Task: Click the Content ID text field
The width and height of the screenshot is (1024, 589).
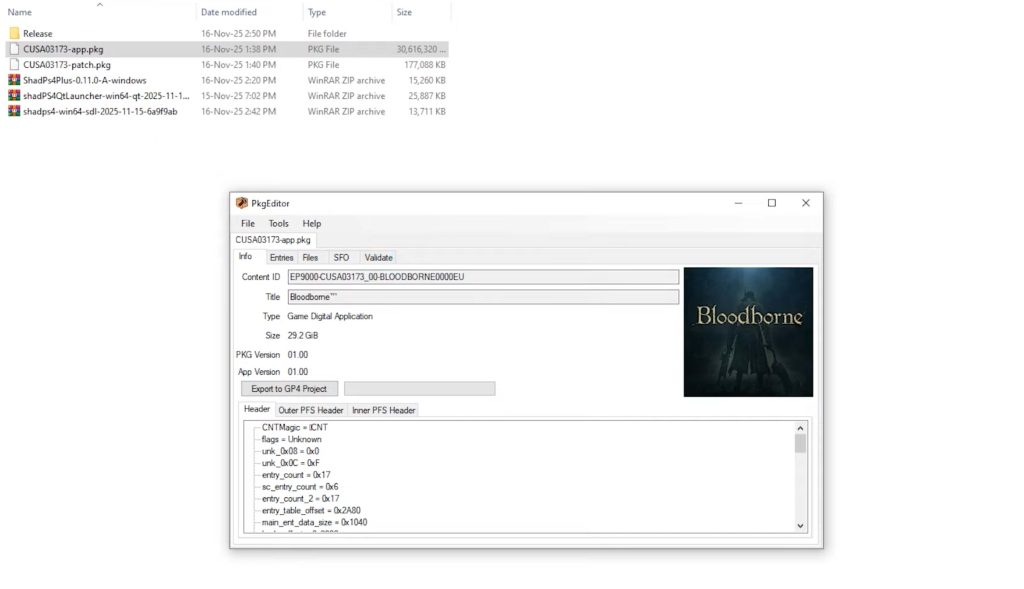Action: [482, 277]
